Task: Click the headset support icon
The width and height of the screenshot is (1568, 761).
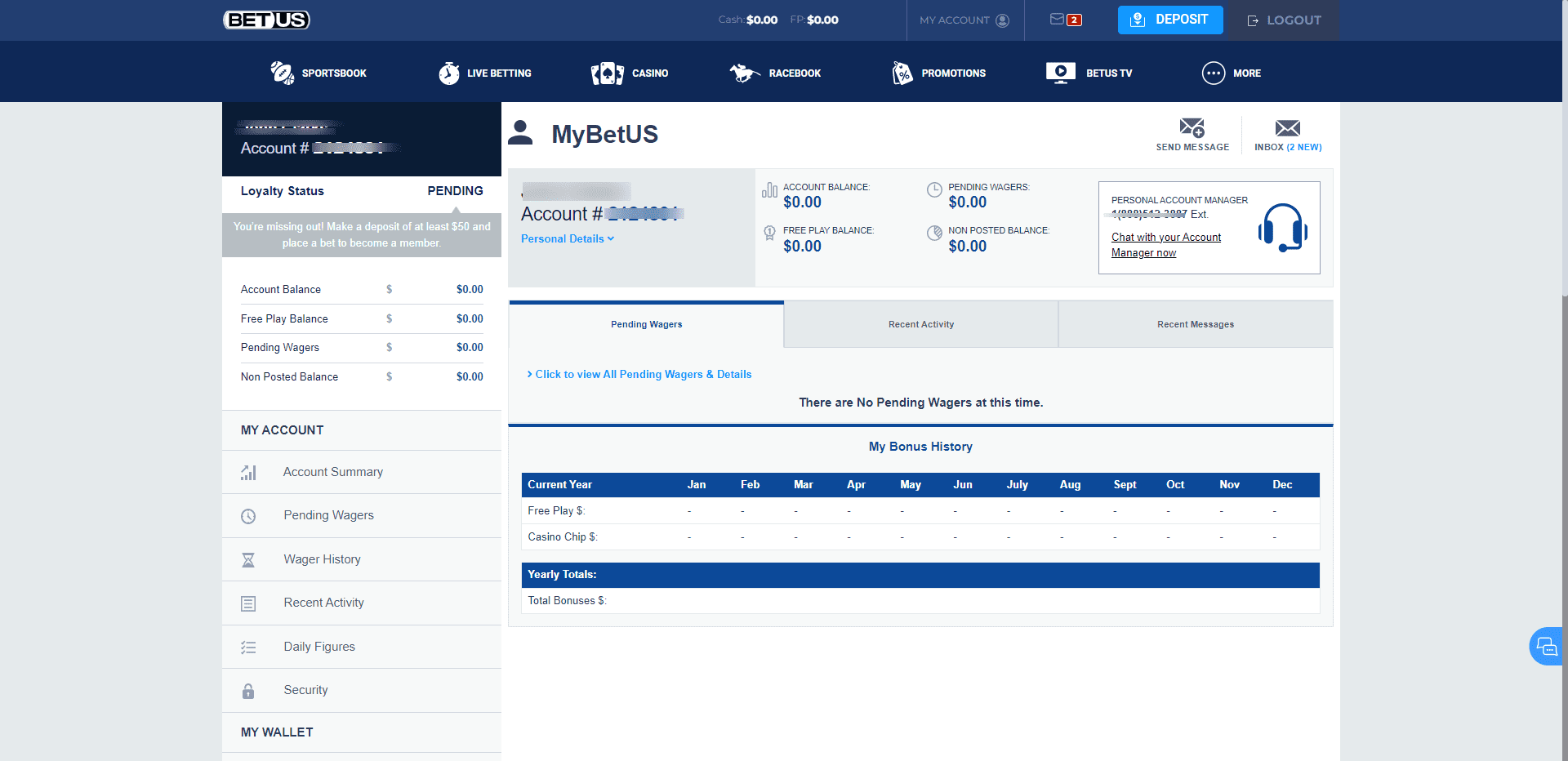Action: (1282, 228)
